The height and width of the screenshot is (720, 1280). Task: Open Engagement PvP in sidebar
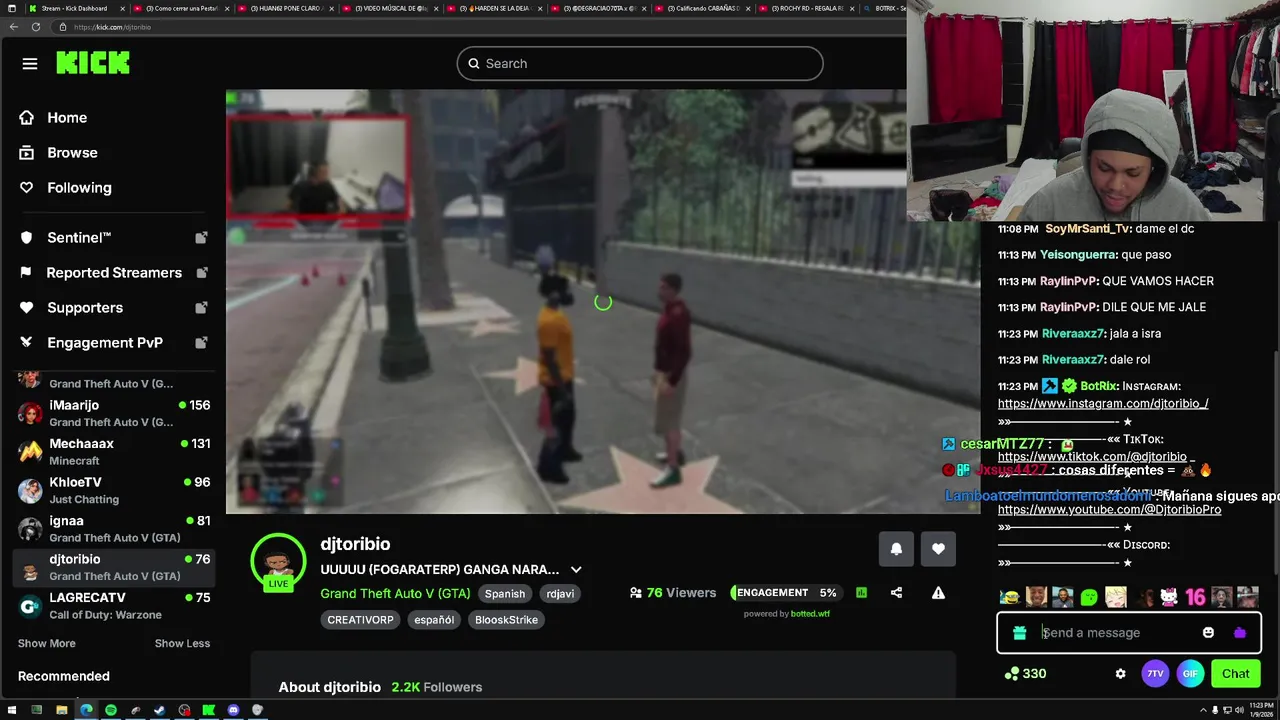click(x=105, y=343)
